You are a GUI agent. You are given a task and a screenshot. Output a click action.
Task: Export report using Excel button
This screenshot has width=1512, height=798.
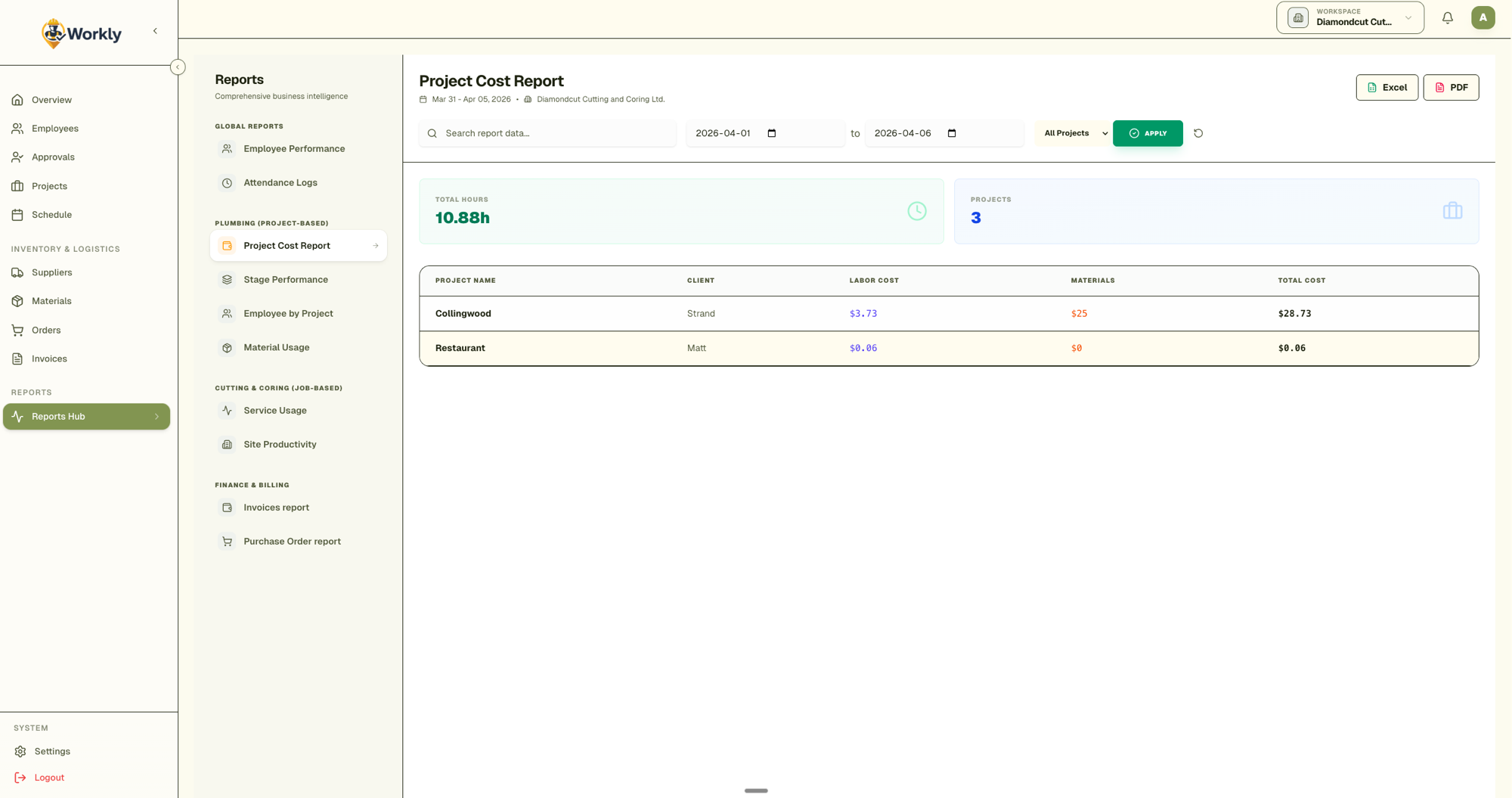pyautogui.click(x=1387, y=88)
